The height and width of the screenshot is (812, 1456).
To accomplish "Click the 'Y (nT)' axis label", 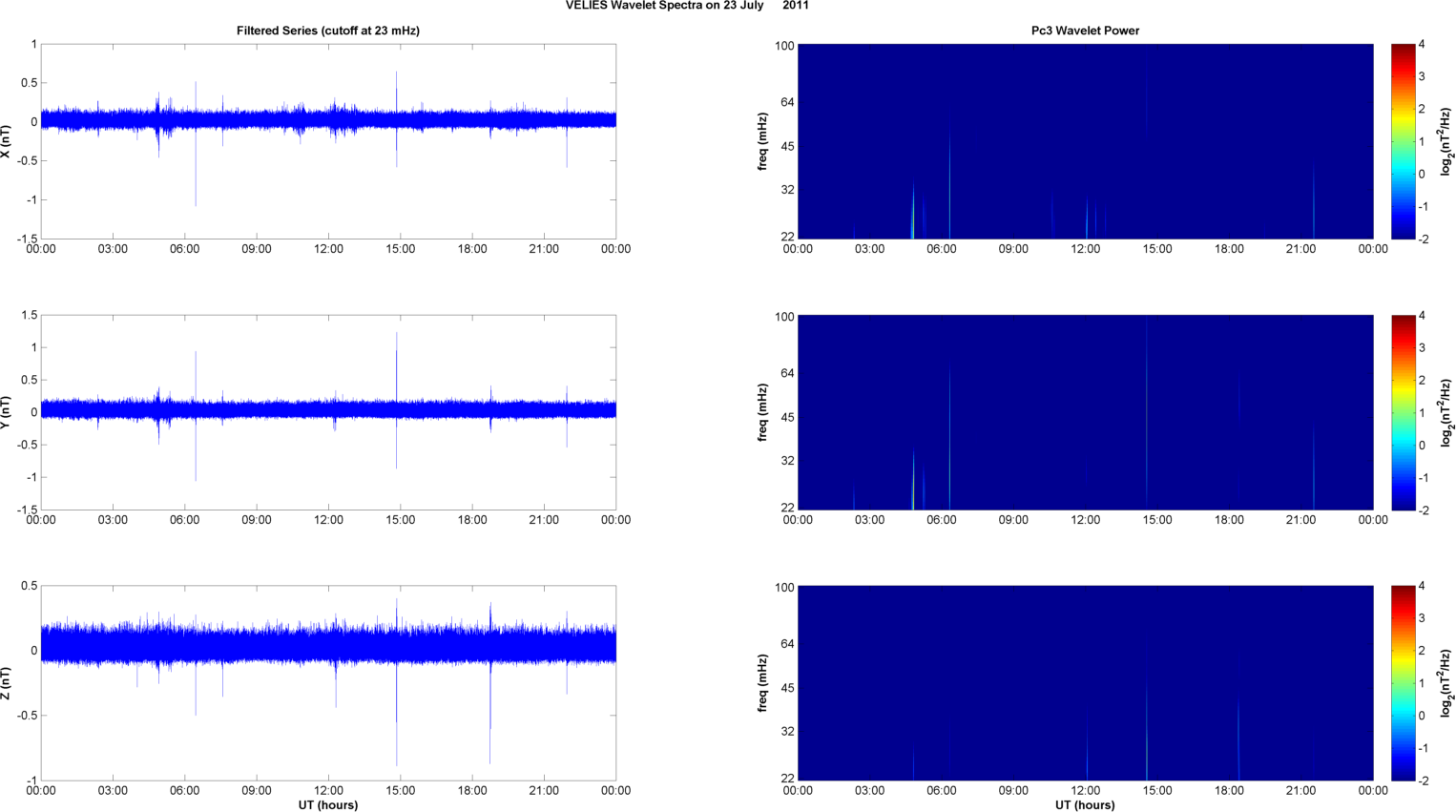I will click(7, 412).
